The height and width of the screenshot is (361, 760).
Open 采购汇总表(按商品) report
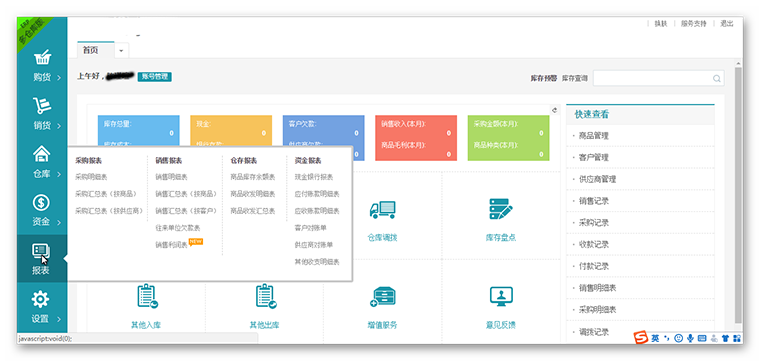tap(106, 194)
